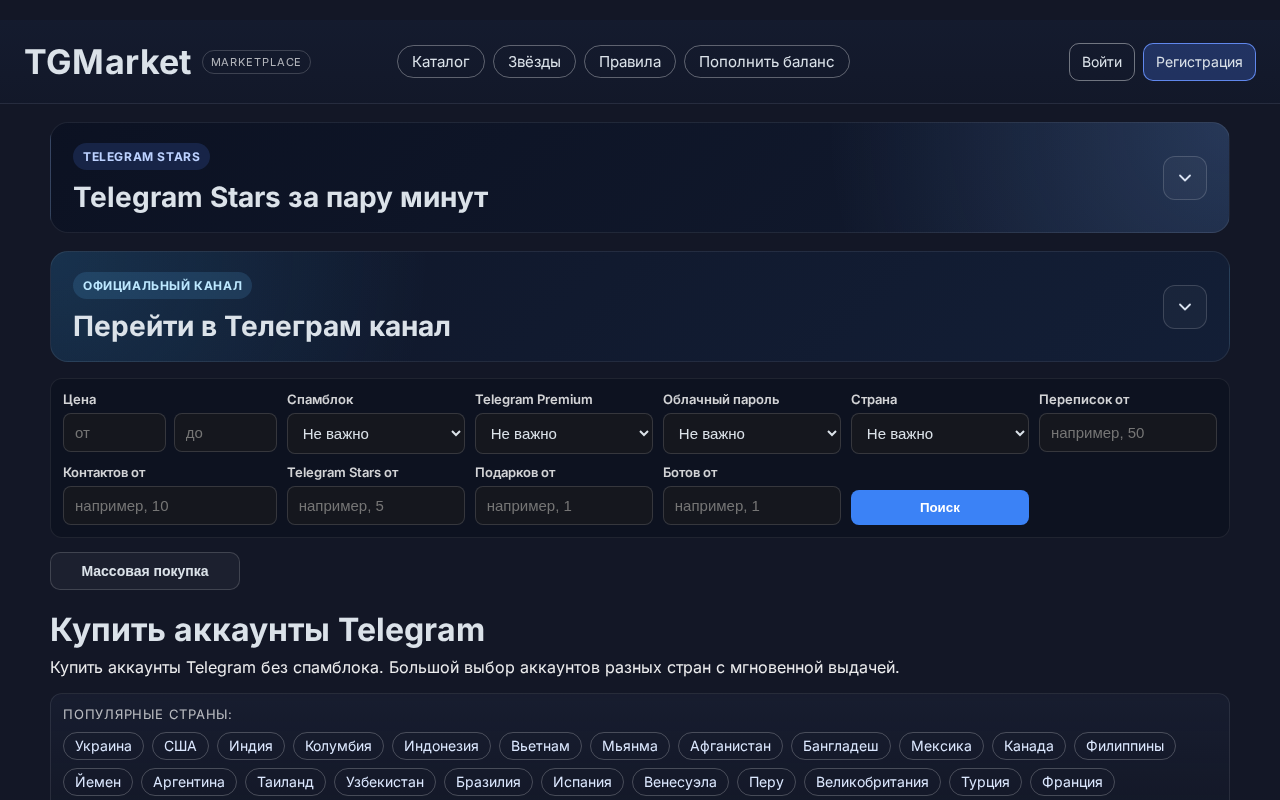Open Массовая покупка
The width and height of the screenshot is (1280, 800).
[145, 571]
